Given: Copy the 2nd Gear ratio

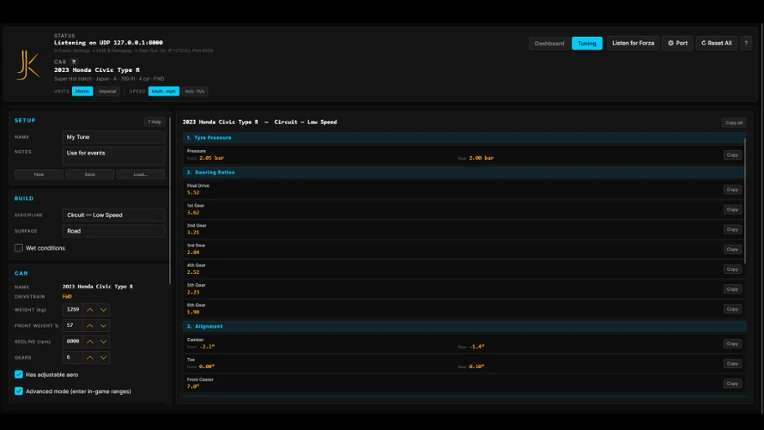Looking at the screenshot, I should click(x=732, y=229).
